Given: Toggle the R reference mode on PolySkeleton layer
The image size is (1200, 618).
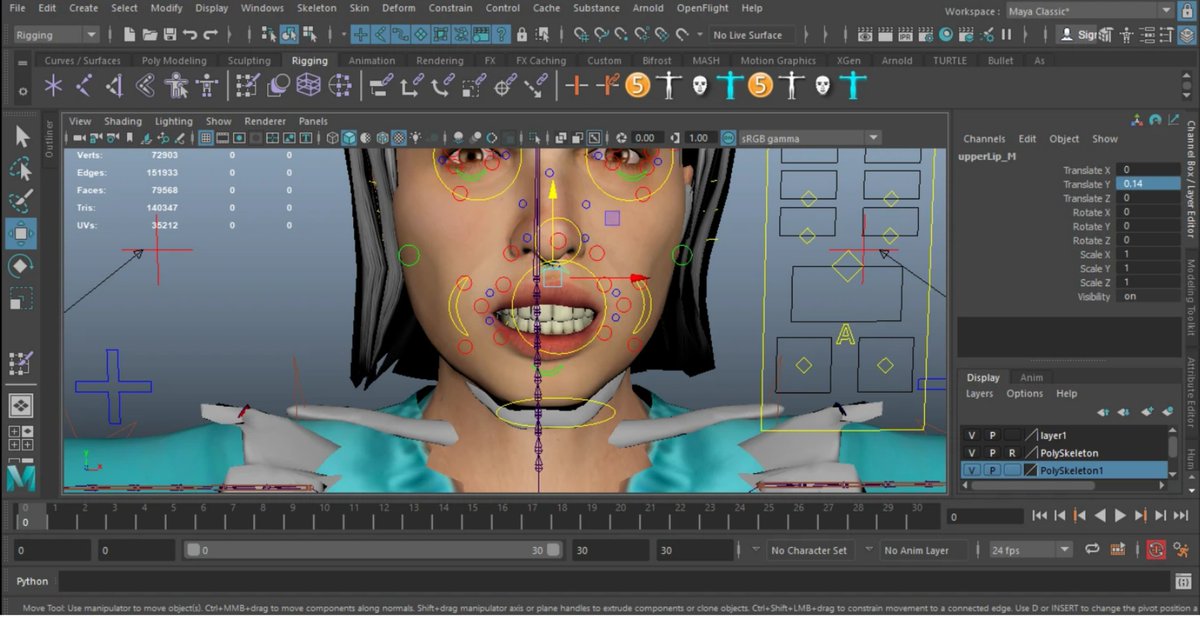Looking at the screenshot, I should (x=1012, y=453).
